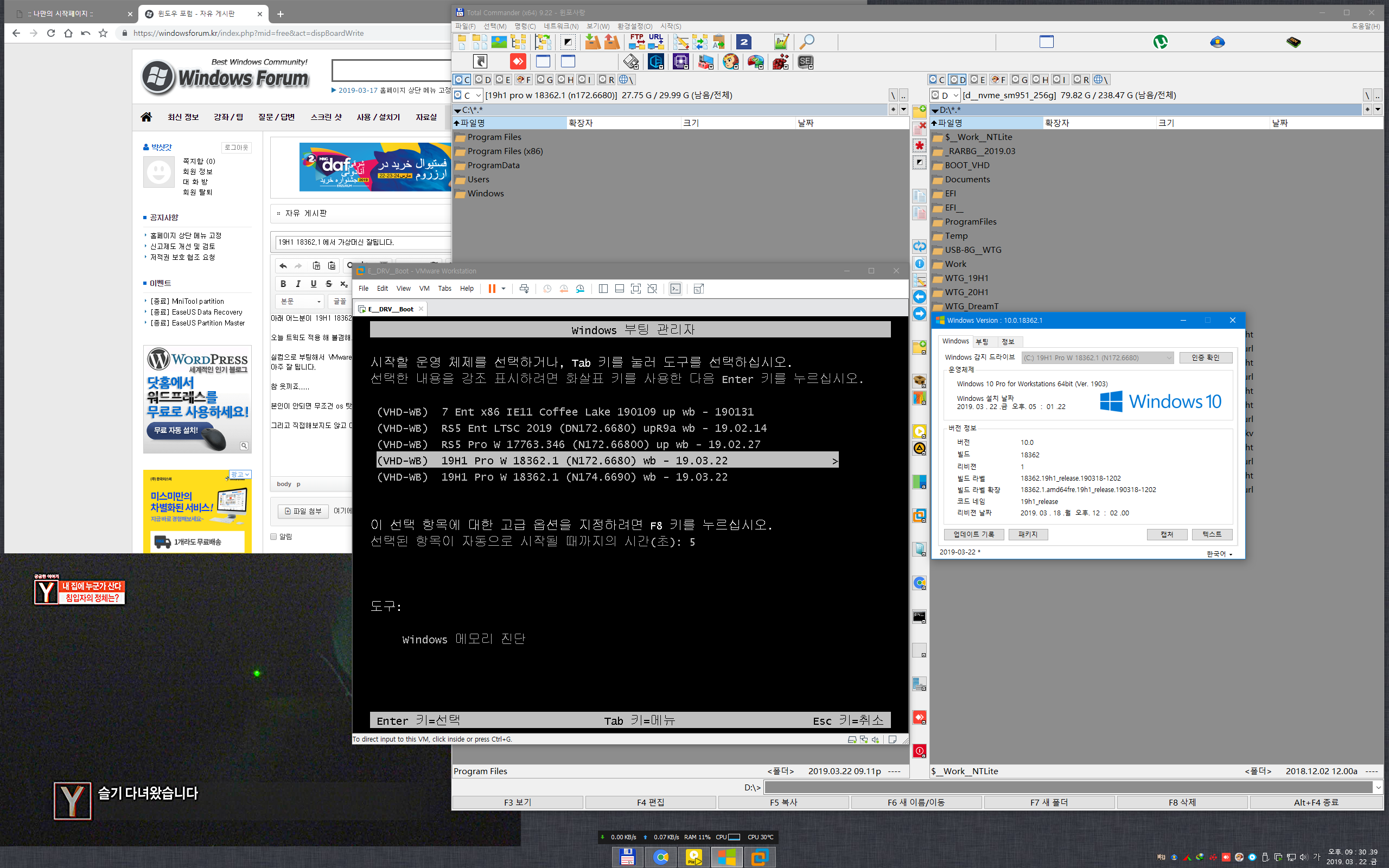Click the VMware unity mode icon
Screen dimensions: 1389x868
coord(653,289)
